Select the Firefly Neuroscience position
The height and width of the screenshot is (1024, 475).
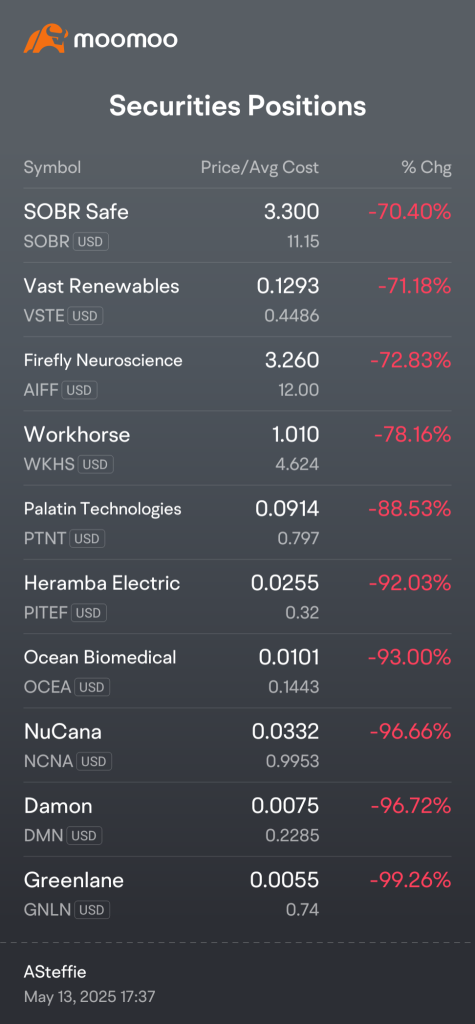click(237, 374)
